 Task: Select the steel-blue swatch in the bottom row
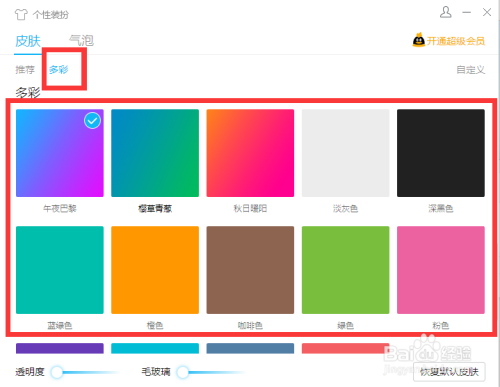[250, 348]
